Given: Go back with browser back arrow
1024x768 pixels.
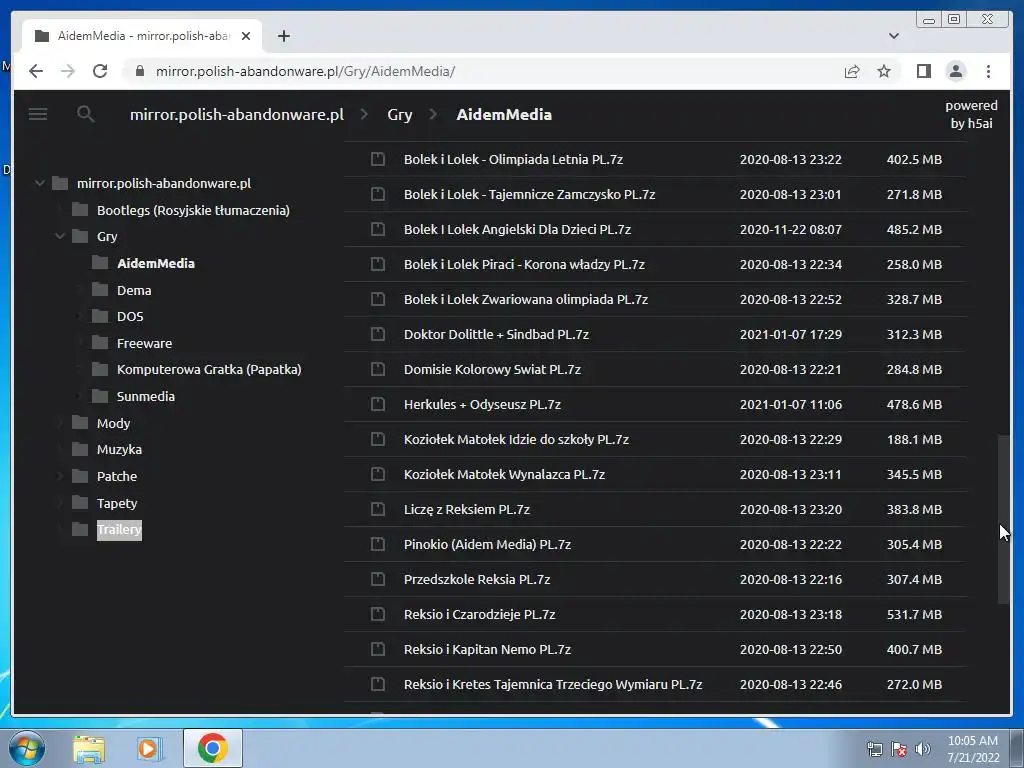Looking at the screenshot, I should coord(36,71).
